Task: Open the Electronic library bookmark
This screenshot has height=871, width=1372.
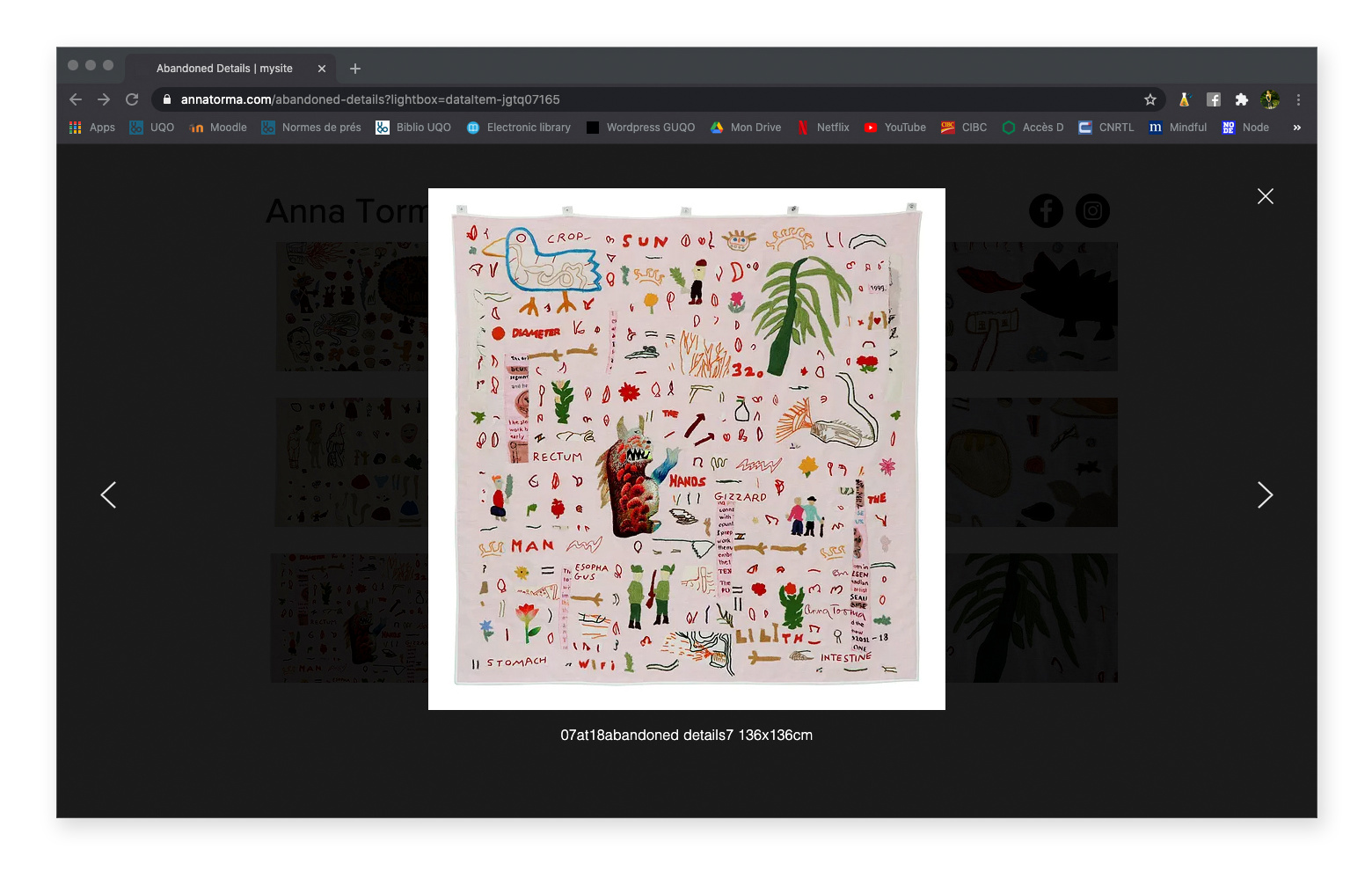Action: pos(519,128)
